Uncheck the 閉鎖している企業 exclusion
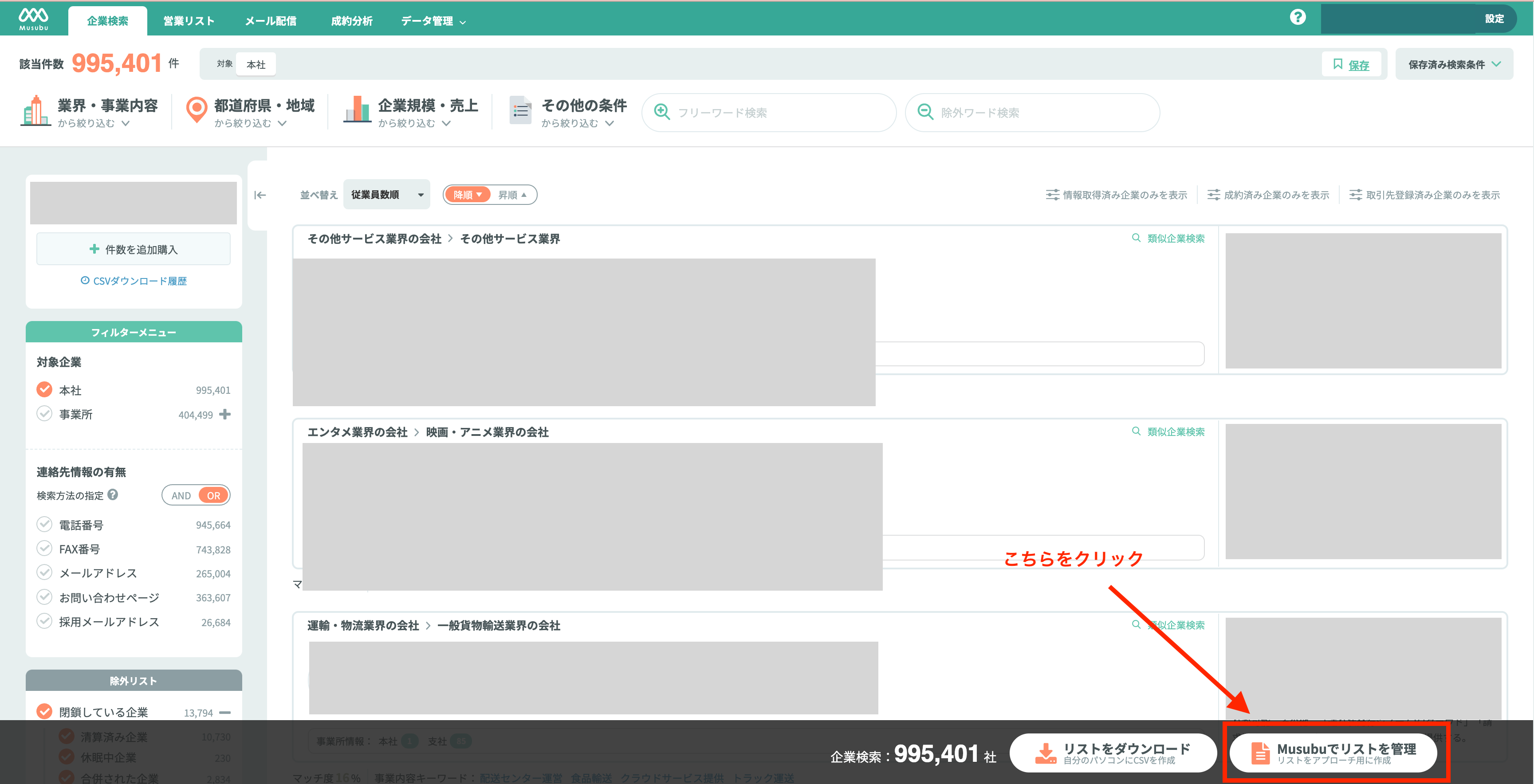The height and width of the screenshot is (784, 1534). [45, 711]
